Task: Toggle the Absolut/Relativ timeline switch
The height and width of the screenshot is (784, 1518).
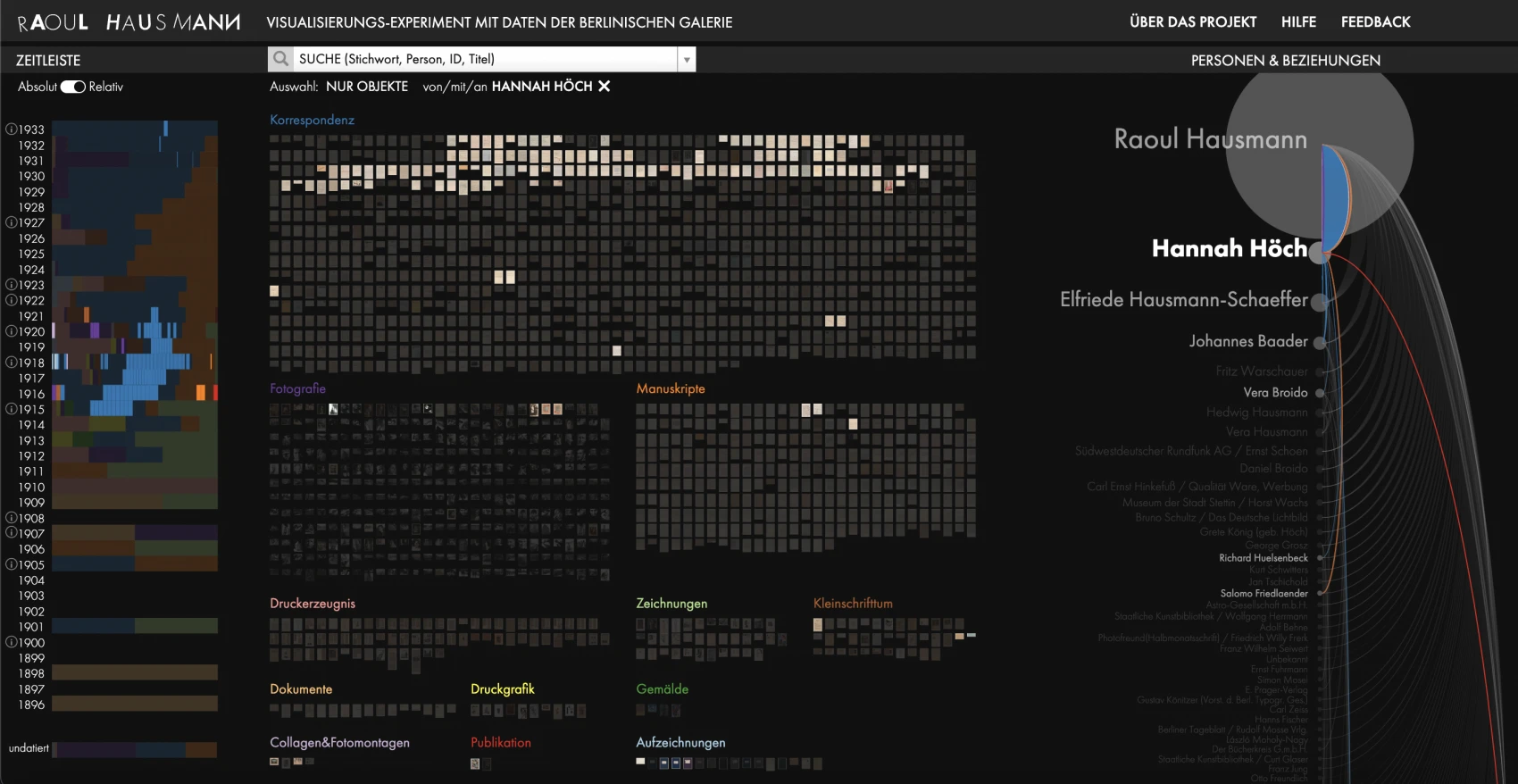Action: (x=72, y=87)
